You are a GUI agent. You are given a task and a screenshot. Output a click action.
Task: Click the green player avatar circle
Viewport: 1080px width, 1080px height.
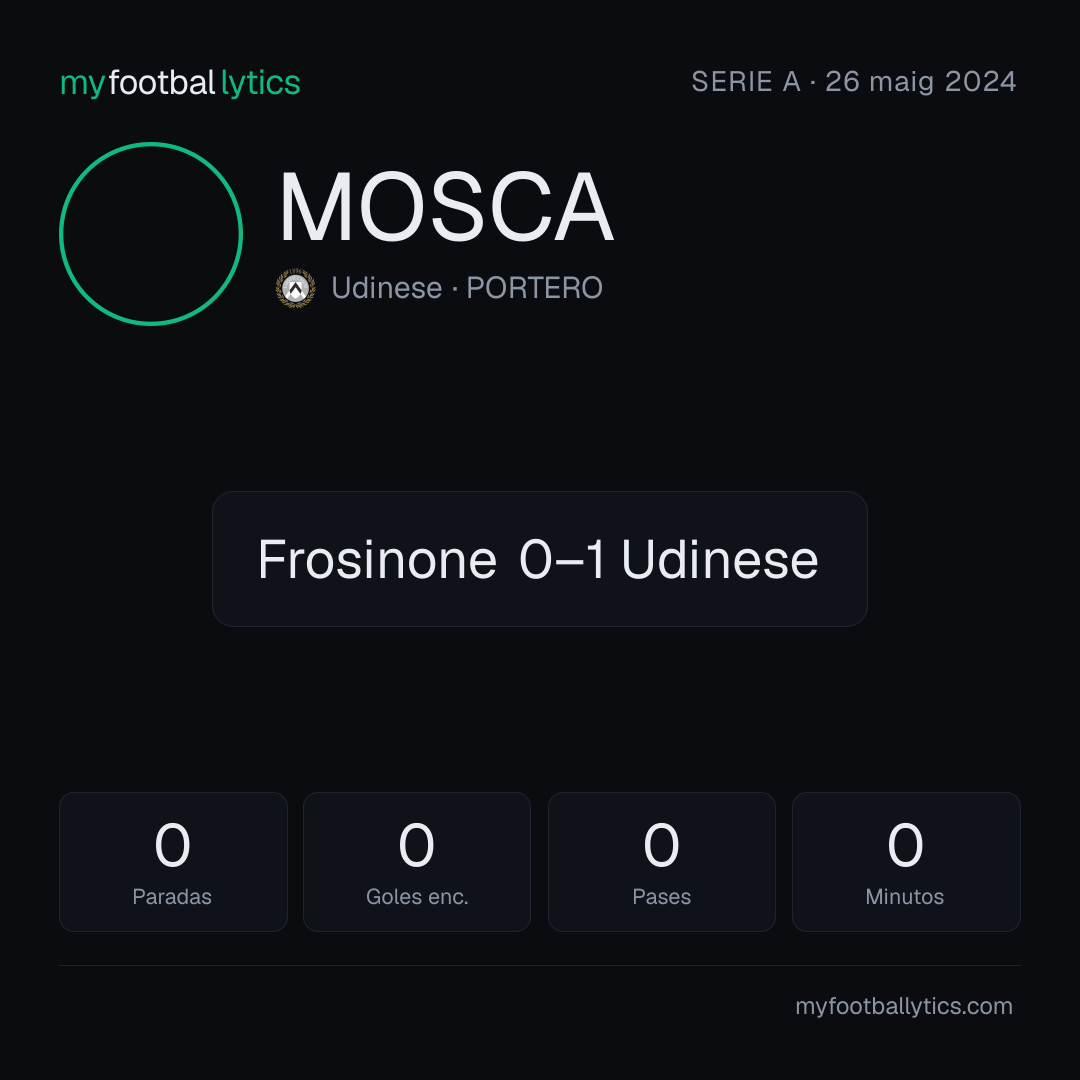click(151, 234)
